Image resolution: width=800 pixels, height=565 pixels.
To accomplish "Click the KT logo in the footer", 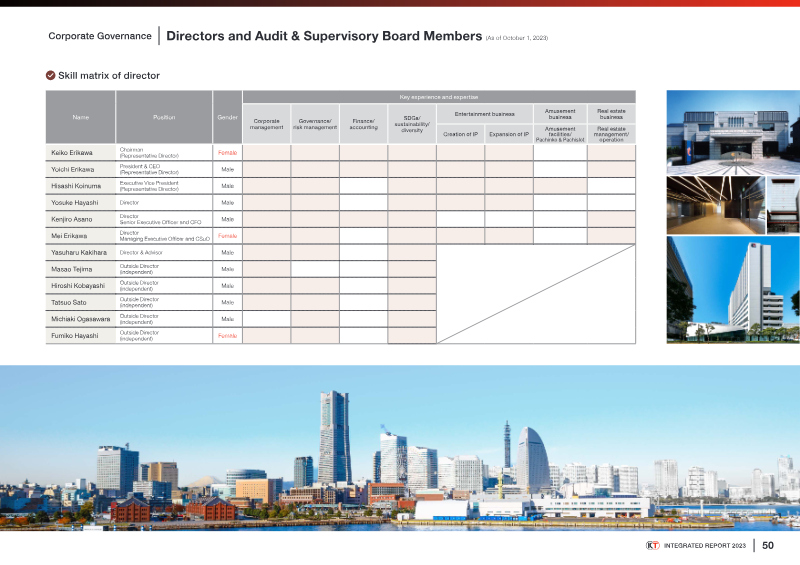I will 653,546.
